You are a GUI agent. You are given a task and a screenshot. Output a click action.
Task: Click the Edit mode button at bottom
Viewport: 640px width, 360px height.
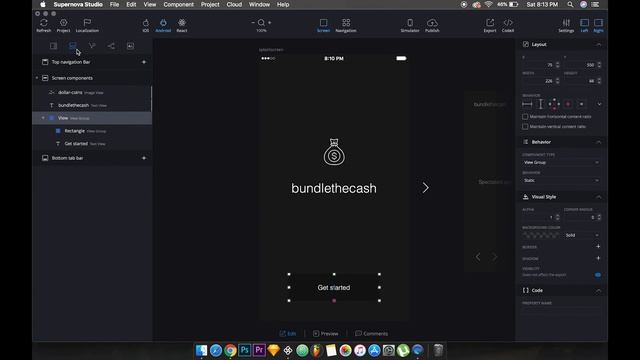(288, 333)
